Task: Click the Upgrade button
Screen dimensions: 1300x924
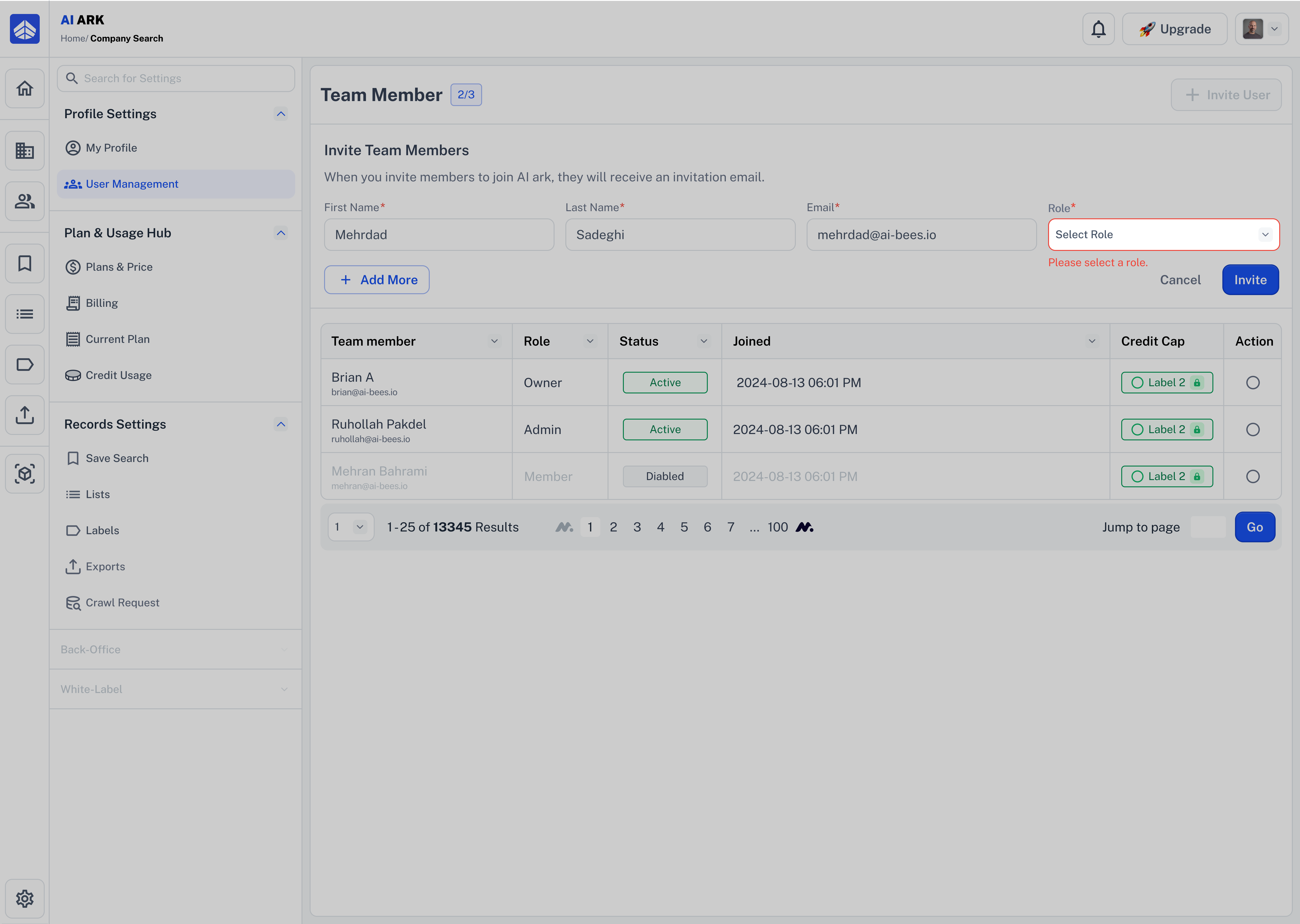Action: click(x=1175, y=29)
